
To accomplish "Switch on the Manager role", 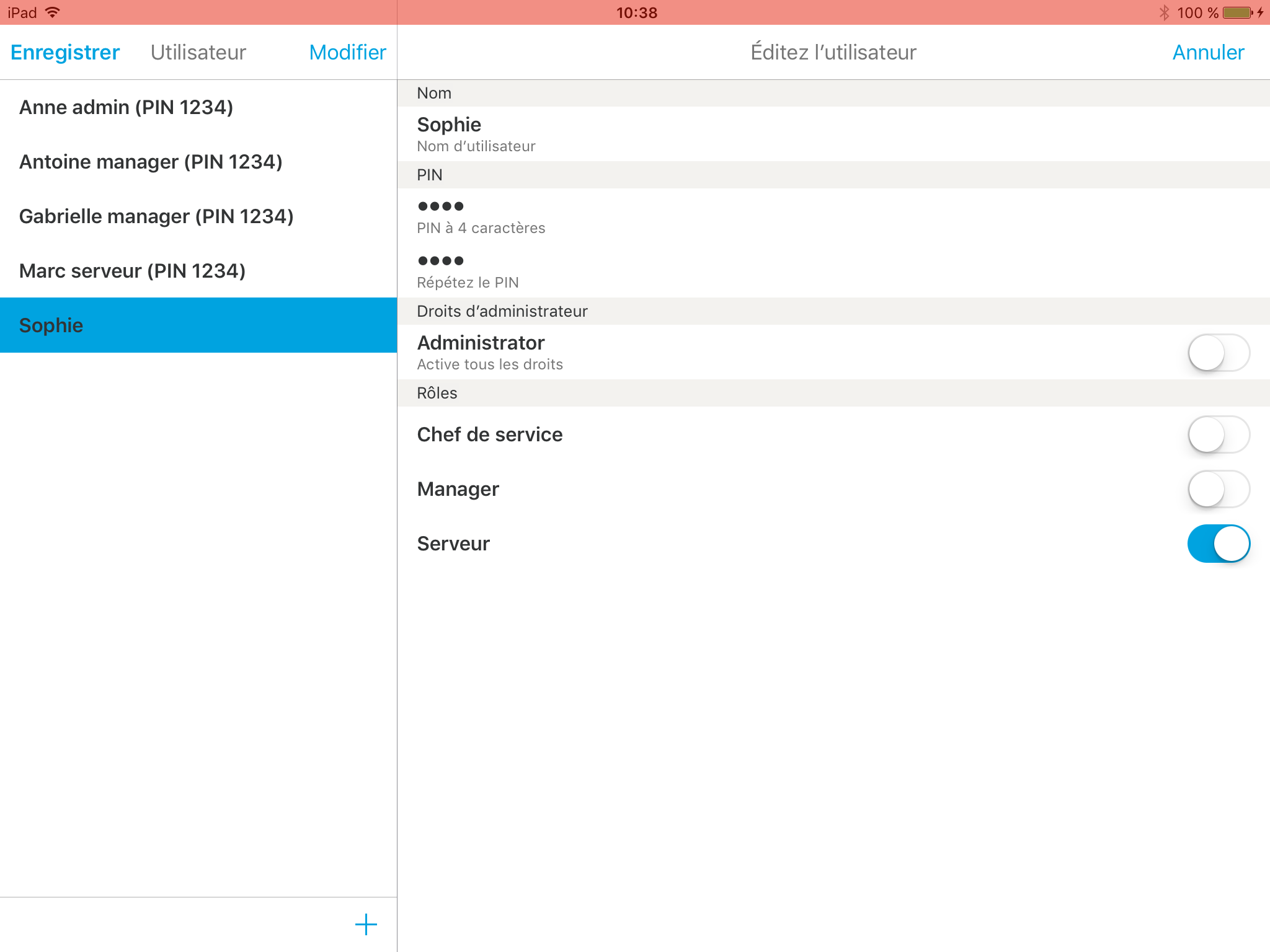I will point(1219,488).
